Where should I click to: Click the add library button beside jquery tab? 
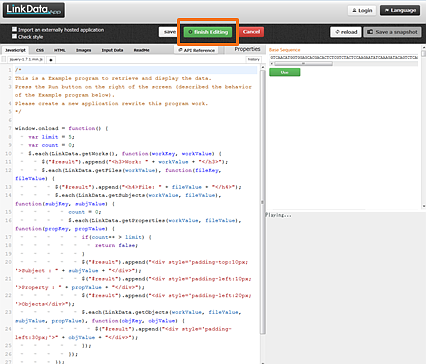(51, 60)
